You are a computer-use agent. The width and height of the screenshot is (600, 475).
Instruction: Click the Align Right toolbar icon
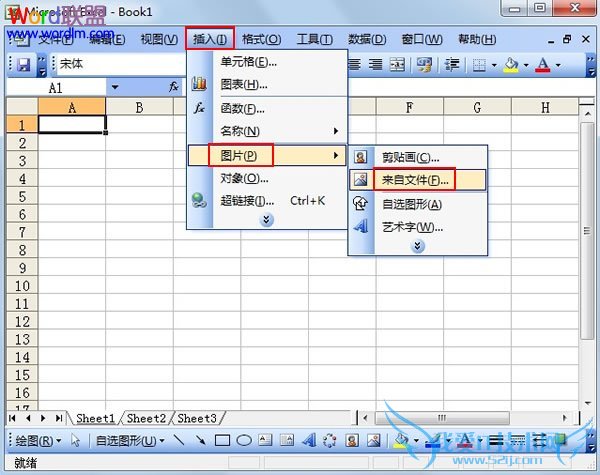(375, 64)
